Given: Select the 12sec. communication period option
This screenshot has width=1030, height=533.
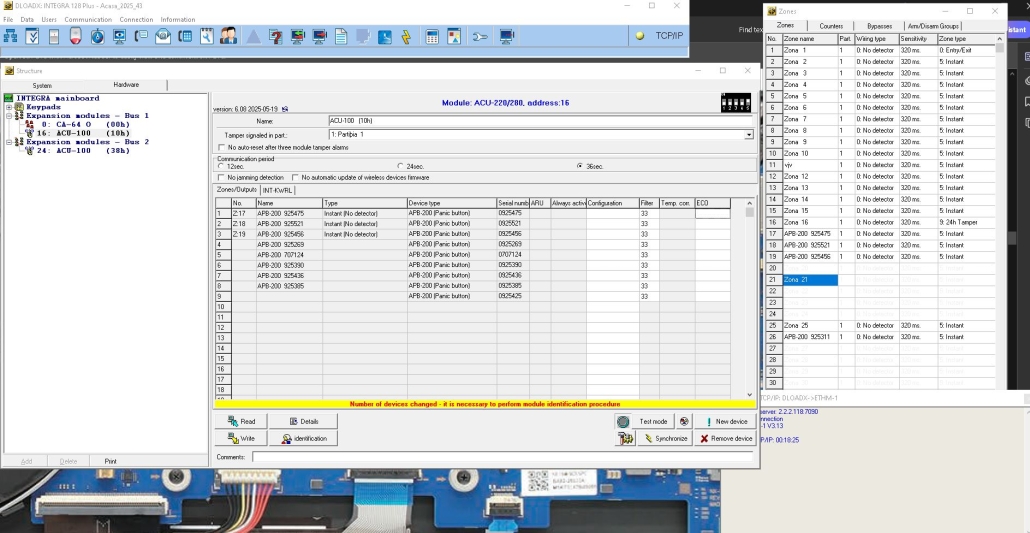Looking at the screenshot, I should point(221,166).
